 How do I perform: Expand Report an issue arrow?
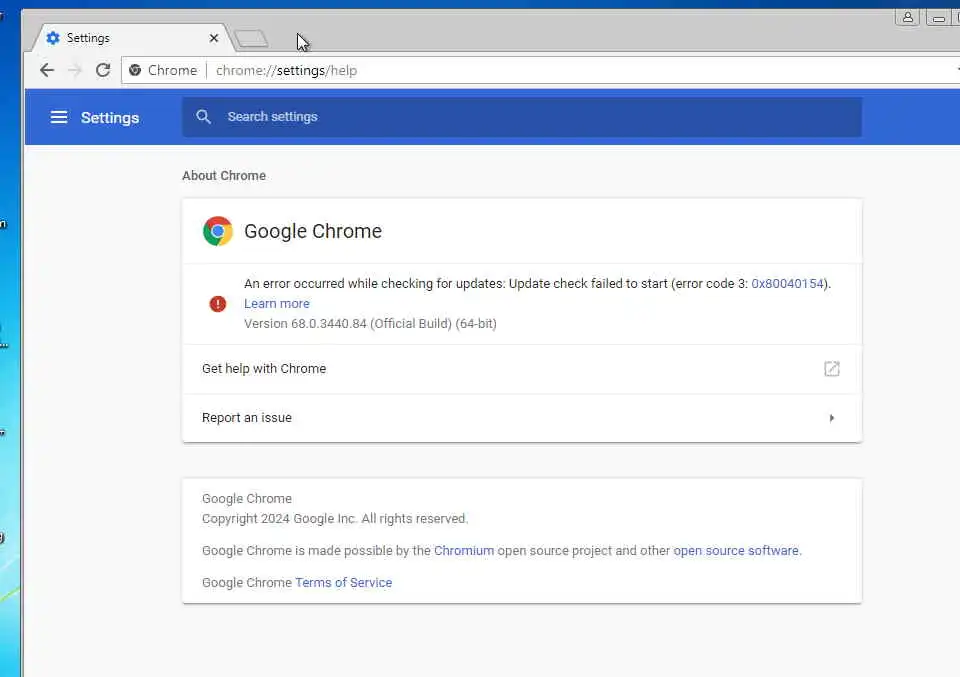tap(831, 418)
